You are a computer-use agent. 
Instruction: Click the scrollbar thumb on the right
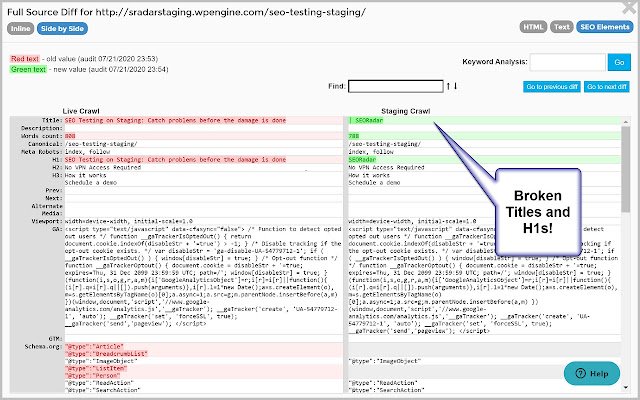click(625, 169)
